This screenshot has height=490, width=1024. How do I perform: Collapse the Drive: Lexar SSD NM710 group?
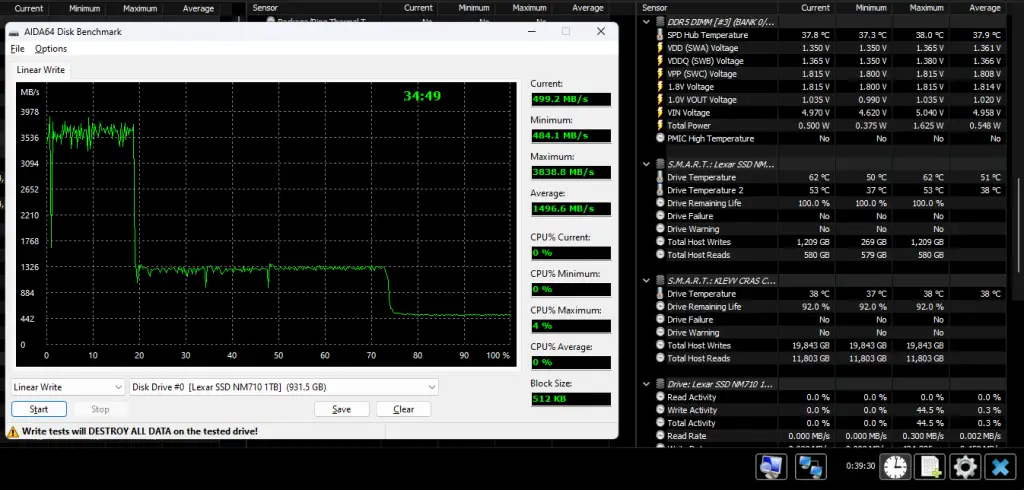click(x=647, y=384)
